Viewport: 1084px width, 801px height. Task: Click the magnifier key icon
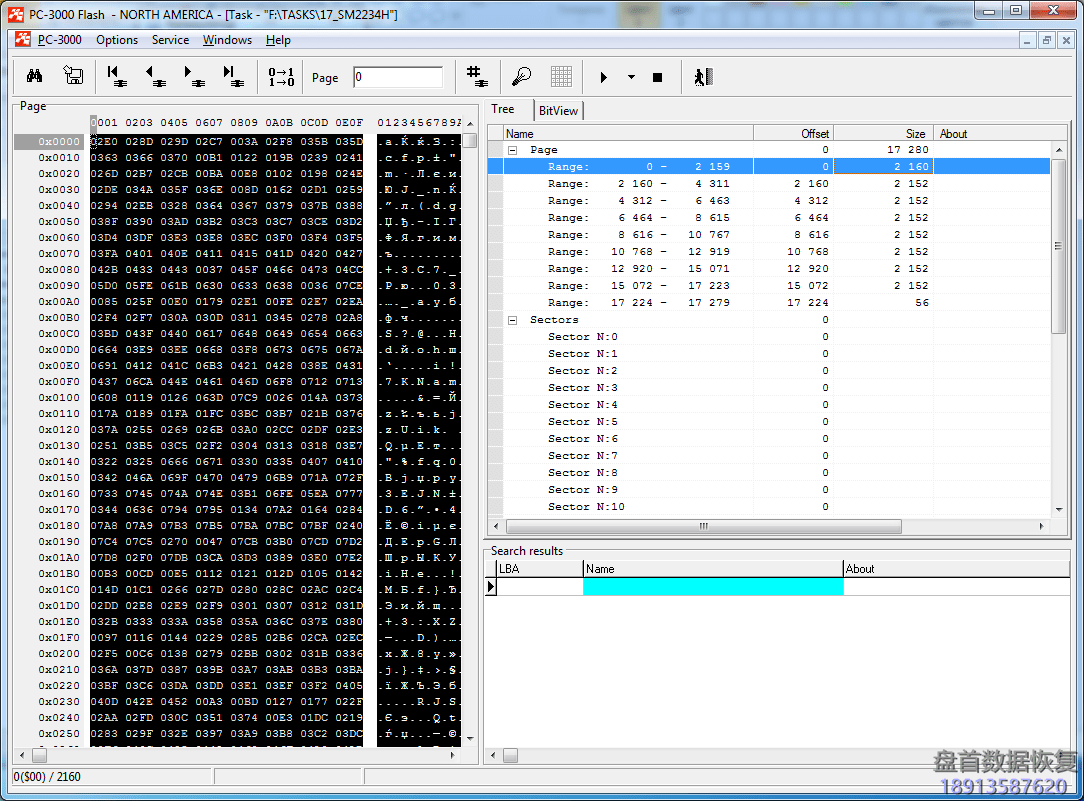coord(521,77)
